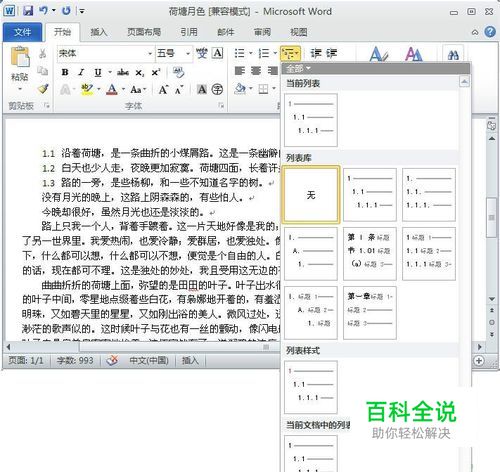Image resolution: width=500 pixels, height=472 pixels.
Task: Click the text highlight color marker
Action: pyautogui.click(x=87, y=89)
